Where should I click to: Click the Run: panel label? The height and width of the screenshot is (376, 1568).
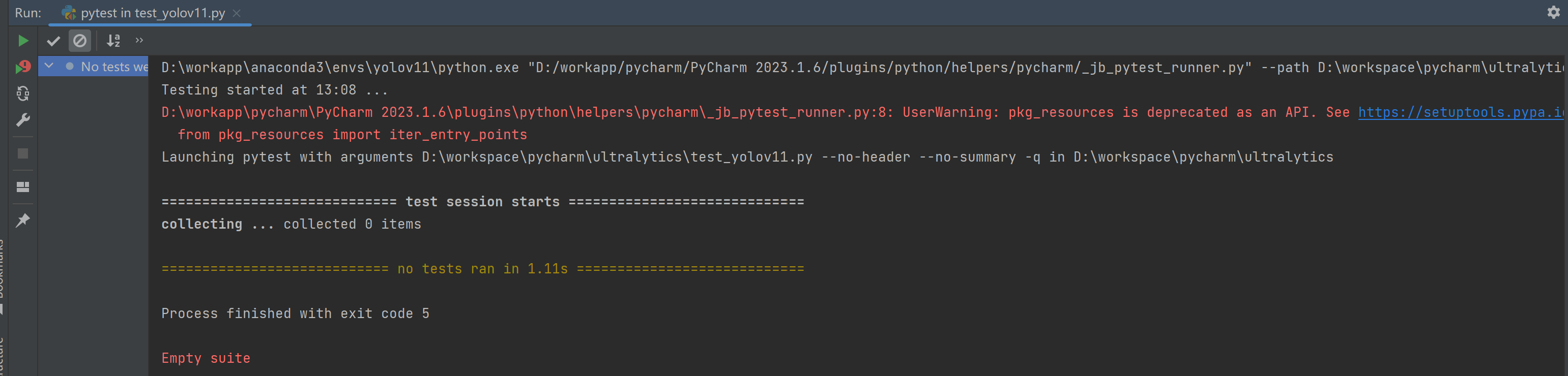click(x=28, y=13)
